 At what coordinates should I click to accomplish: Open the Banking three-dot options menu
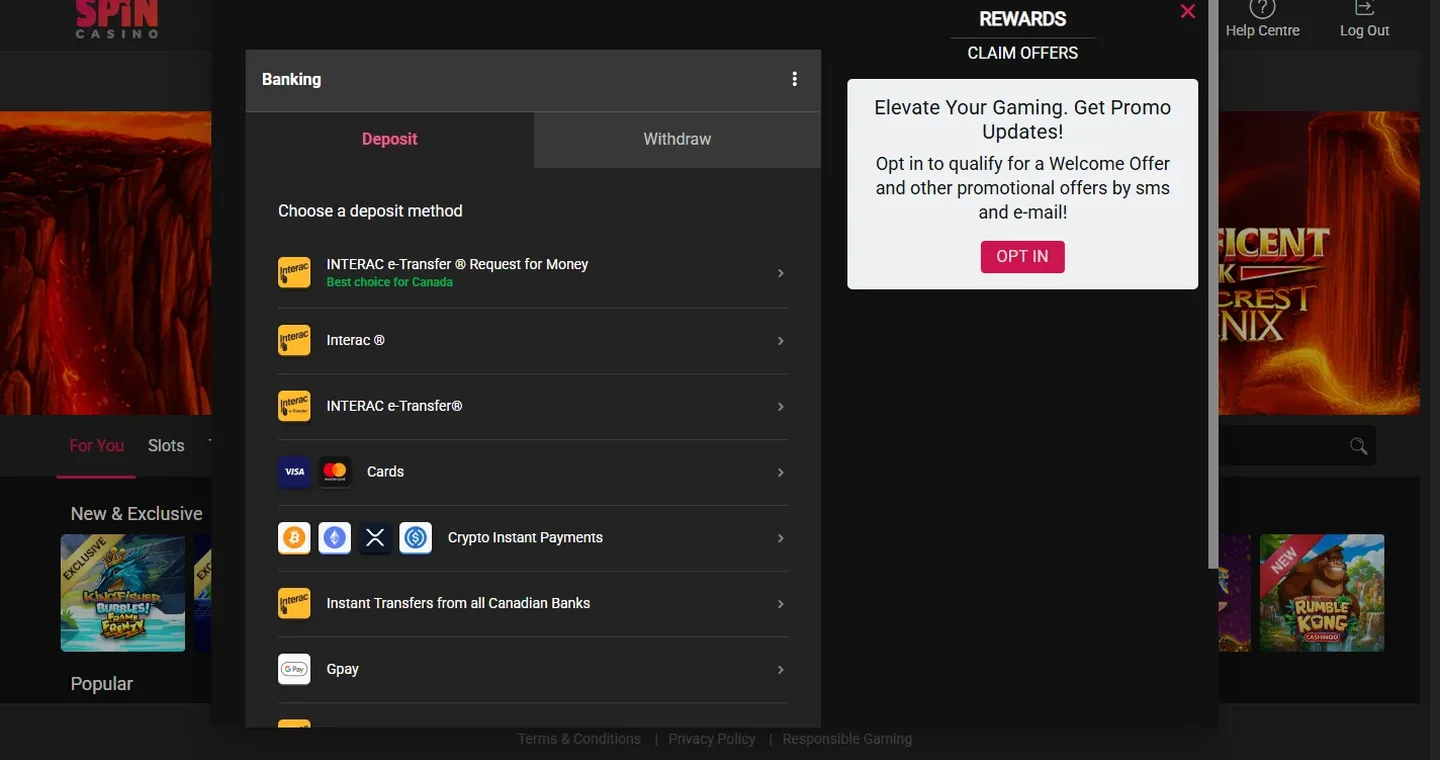[795, 79]
